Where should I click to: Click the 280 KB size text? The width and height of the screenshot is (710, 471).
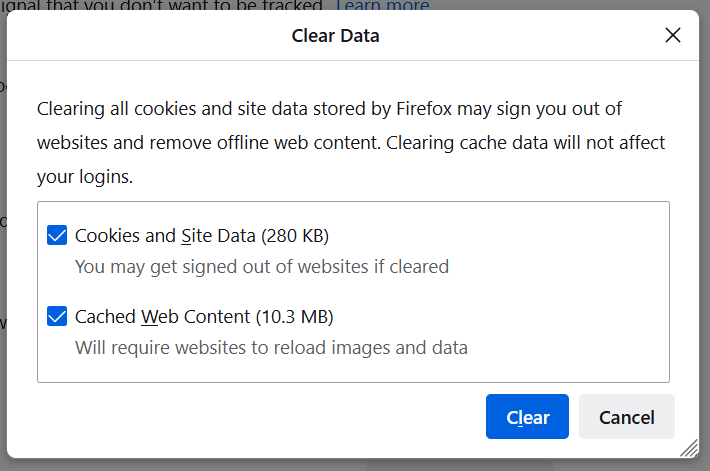click(295, 236)
